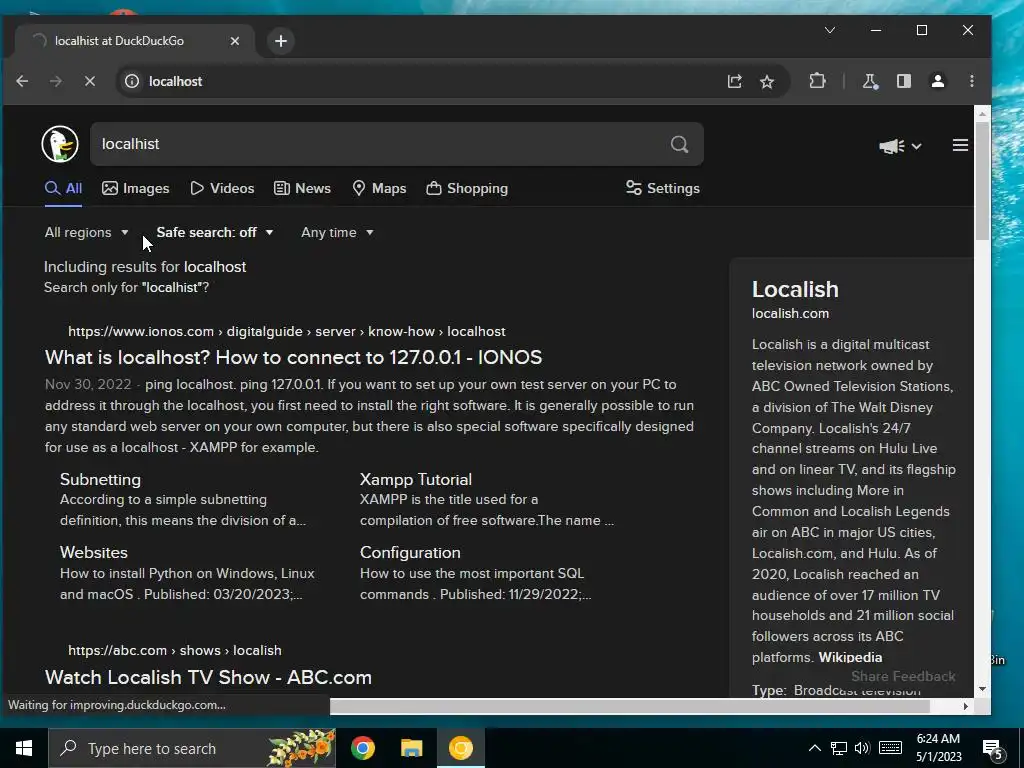The width and height of the screenshot is (1024, 768).
Task: Stop page loading with the X button
Action: pos(89,81)
